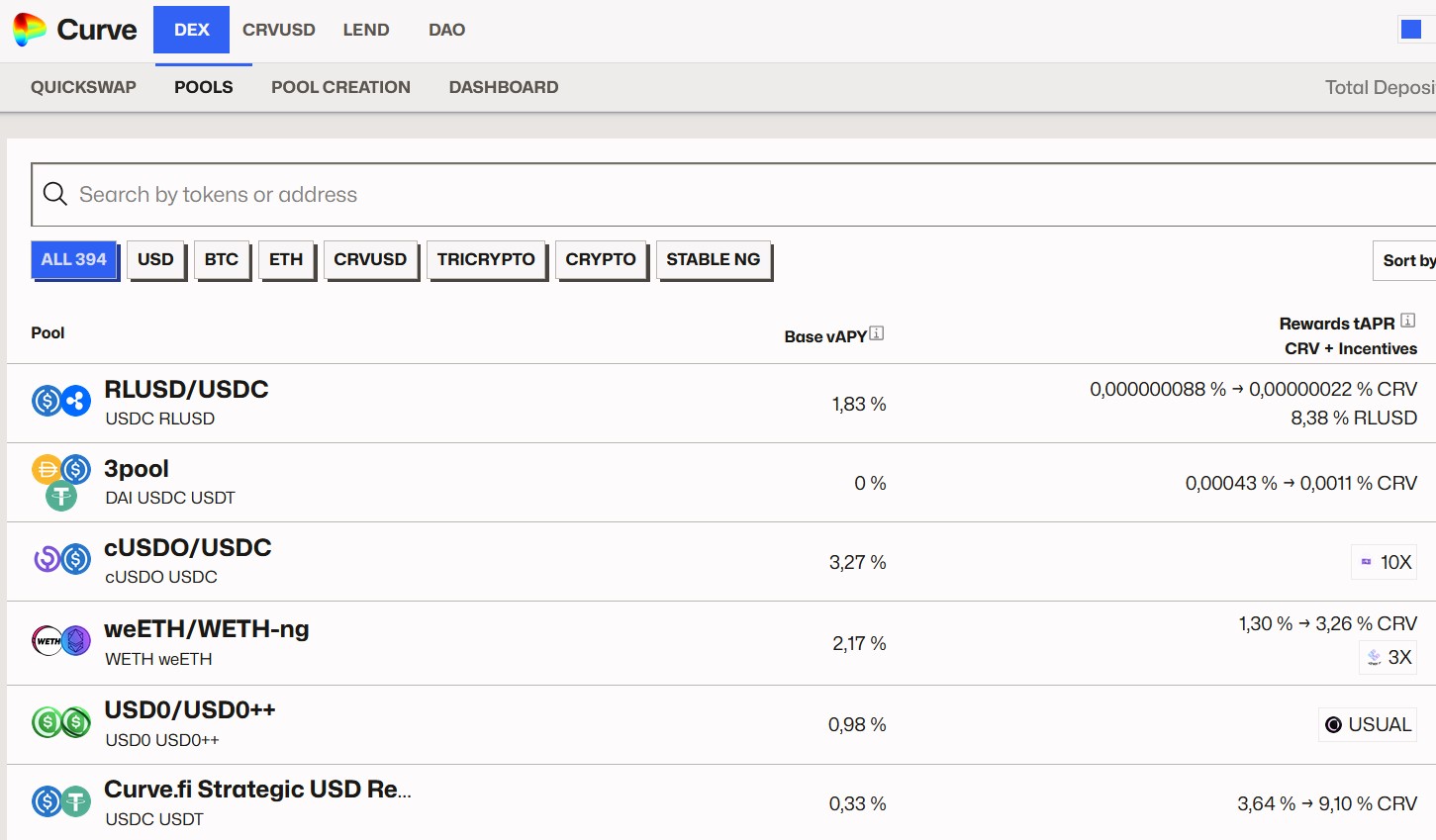Click the RLUSD/USDC pool token icons
1436x840 pixels.
coord(61,401)
